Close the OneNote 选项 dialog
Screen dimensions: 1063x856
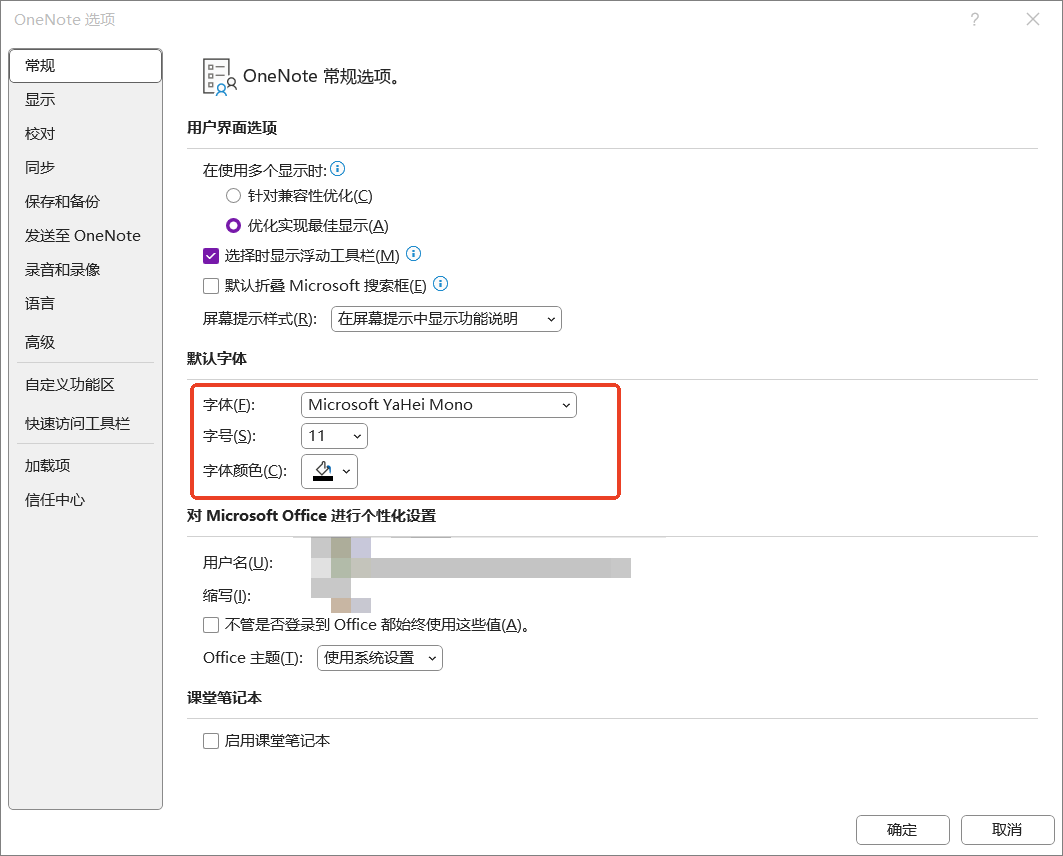click(1032, 20)
